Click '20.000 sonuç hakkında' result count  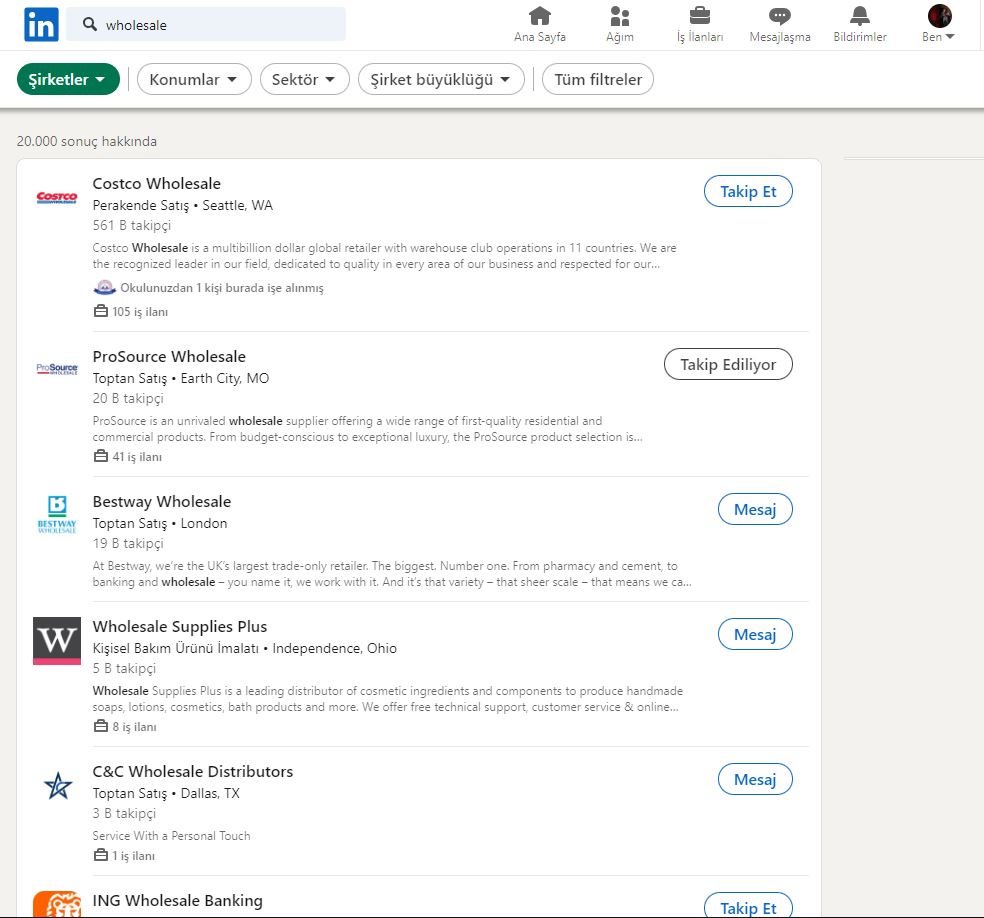pyautogui.click(x=87, y=141)
